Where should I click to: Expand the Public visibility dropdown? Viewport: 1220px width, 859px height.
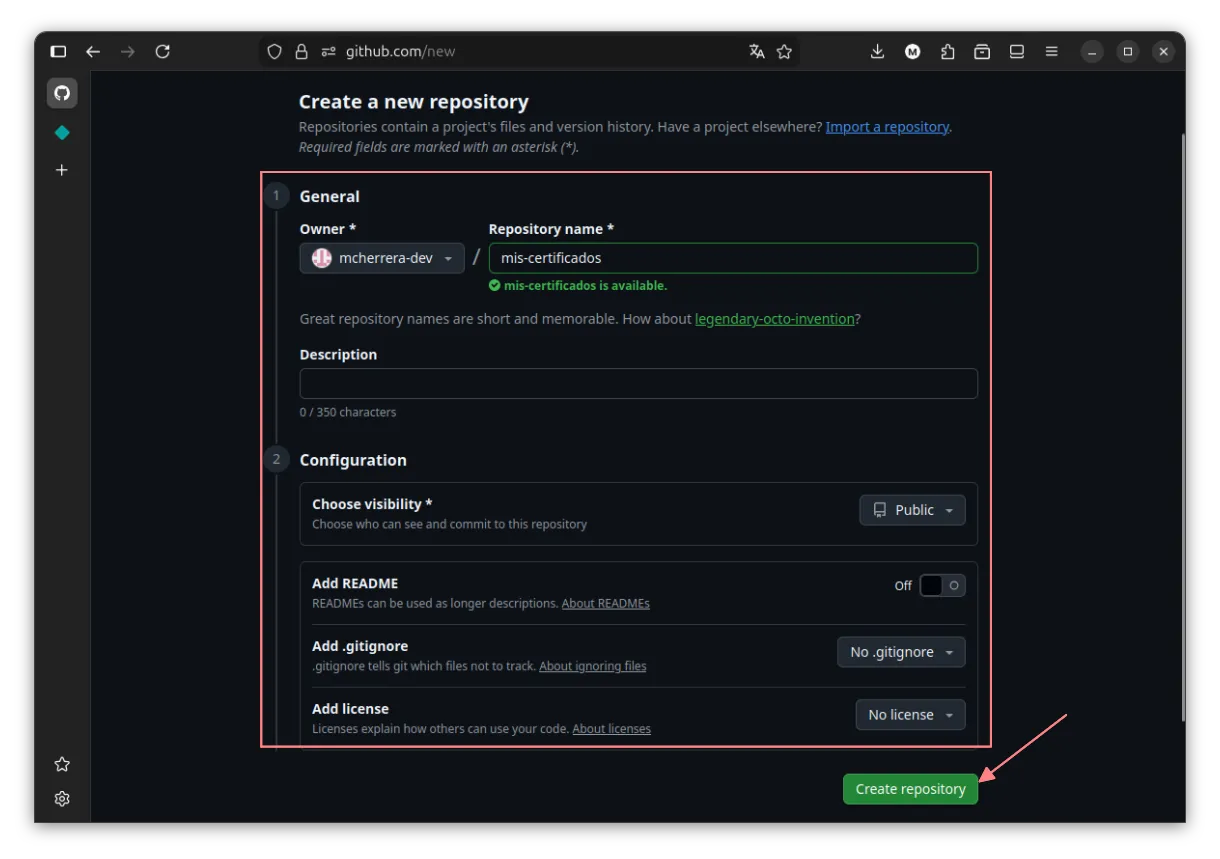[912, 510]
